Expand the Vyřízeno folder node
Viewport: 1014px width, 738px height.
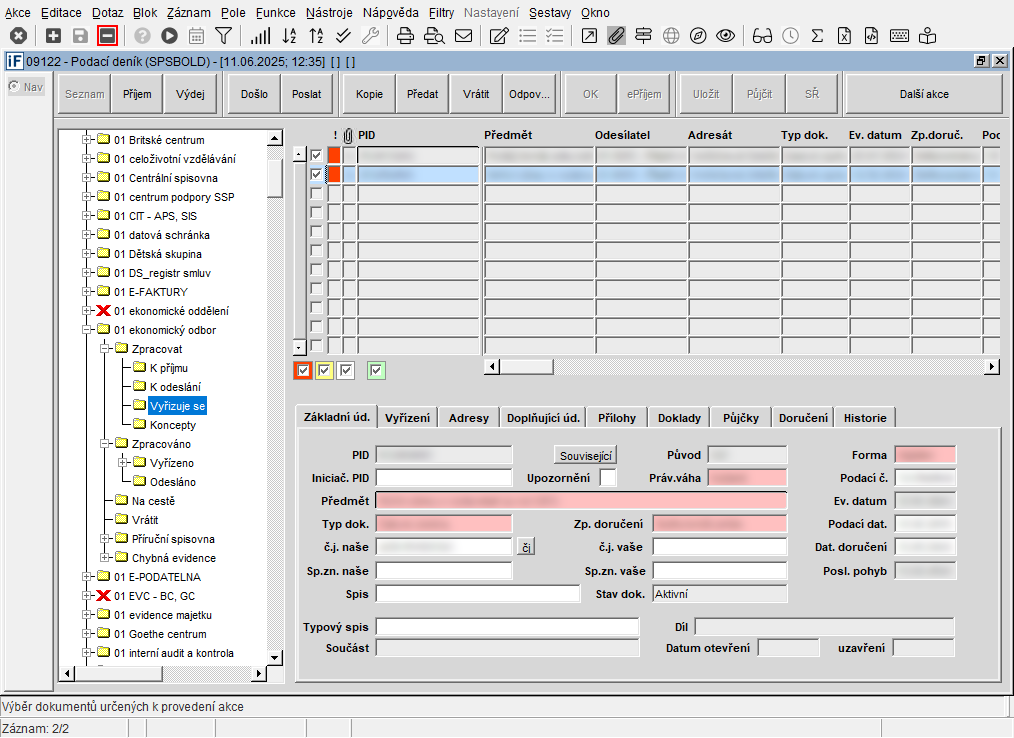click(x=124, y=463)
